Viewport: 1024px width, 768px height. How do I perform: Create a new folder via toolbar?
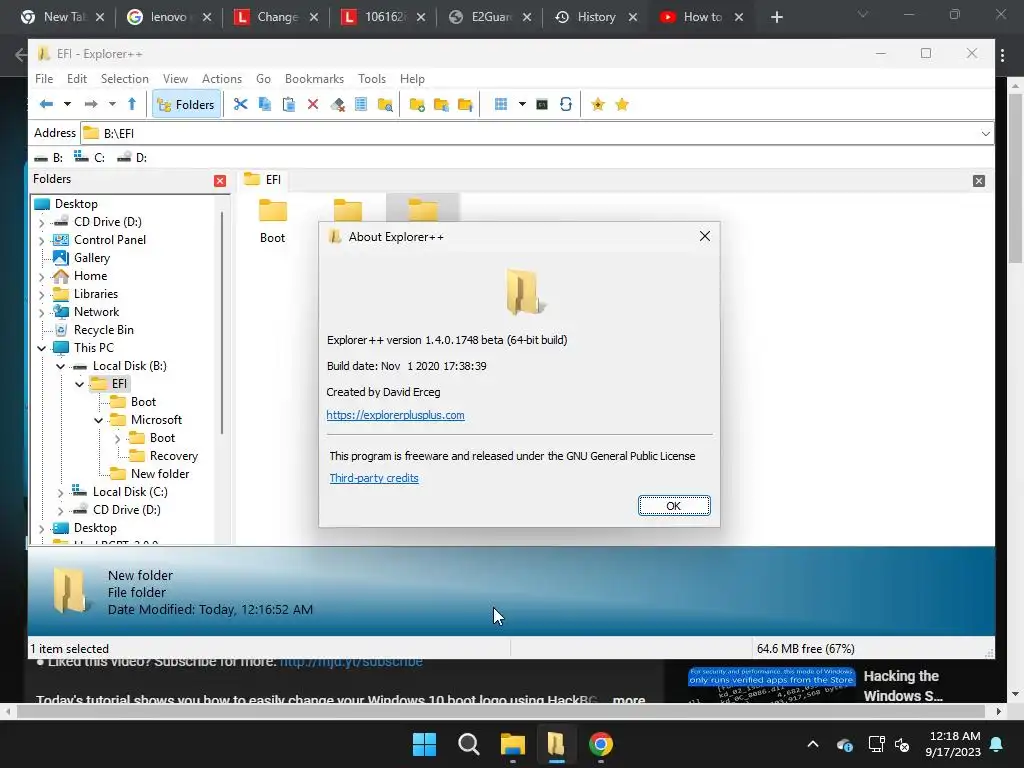[x=417, y=104]
